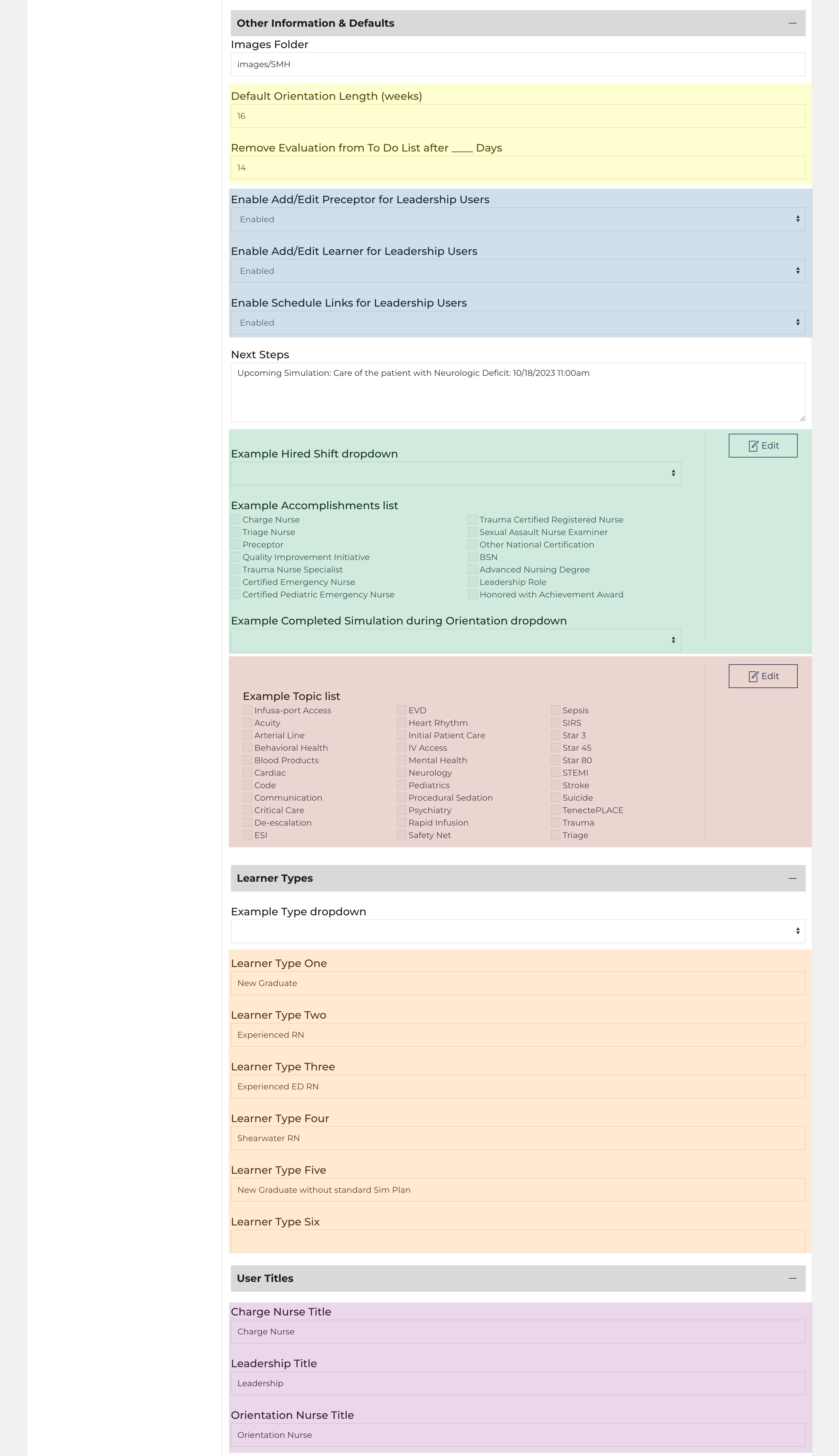
Task: Enable the De-escalation topic checkbox
Action: (247, 822)
